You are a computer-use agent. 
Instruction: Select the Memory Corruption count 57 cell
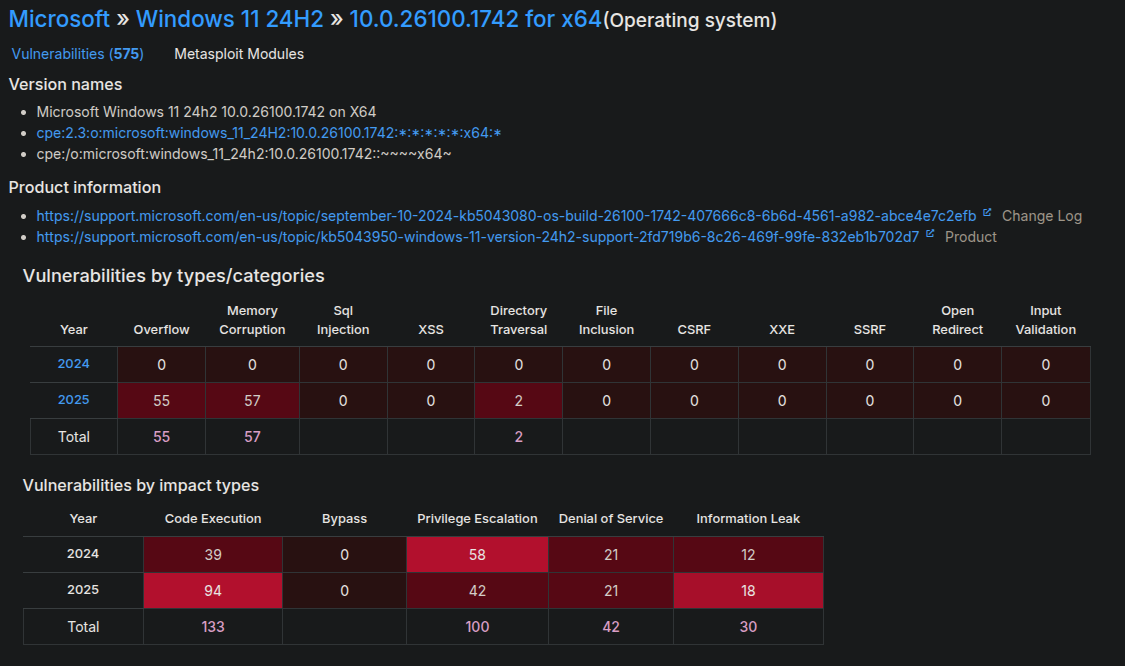[x=252, y=399]
